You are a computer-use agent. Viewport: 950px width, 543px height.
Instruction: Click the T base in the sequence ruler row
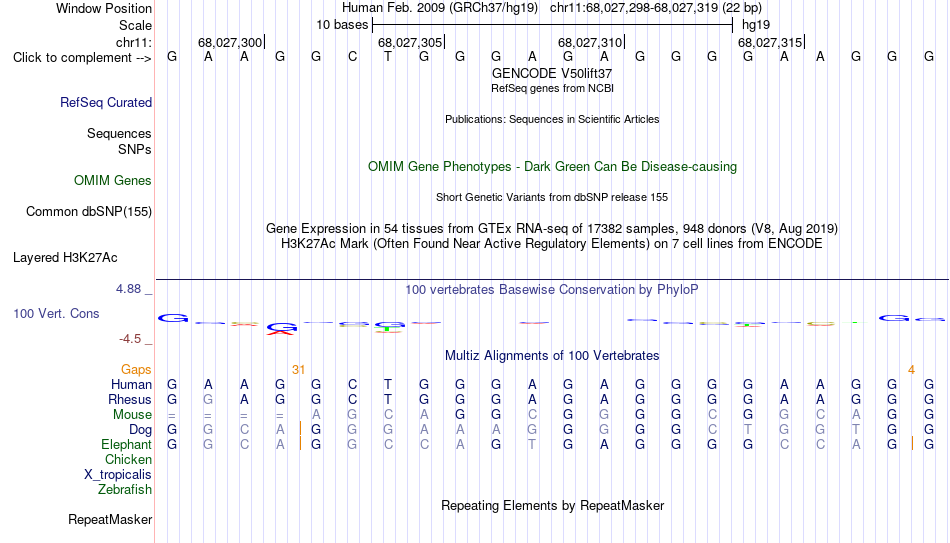[388, 57]
